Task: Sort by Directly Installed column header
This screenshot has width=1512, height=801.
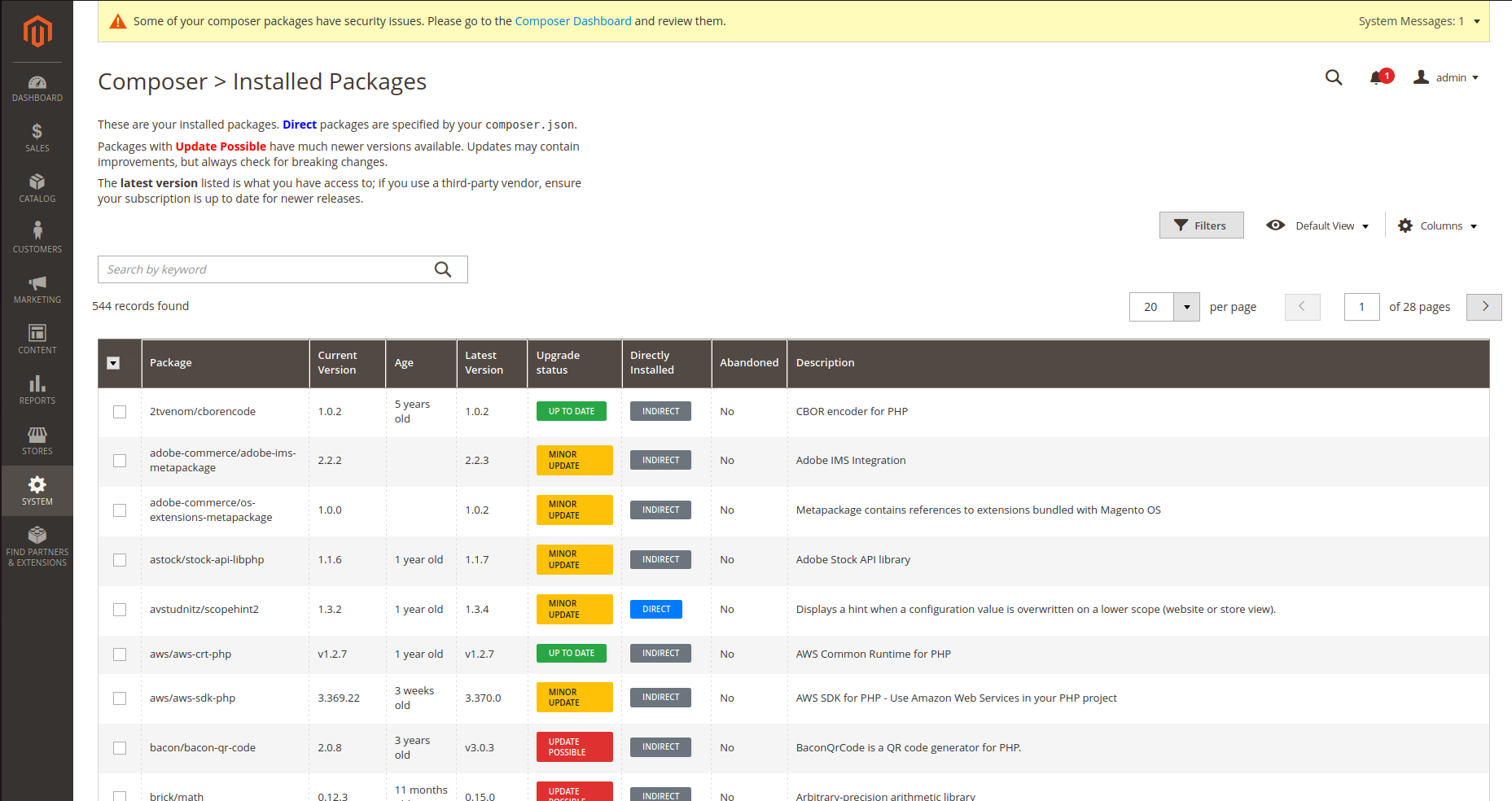Action: click(x=667, y=363)
